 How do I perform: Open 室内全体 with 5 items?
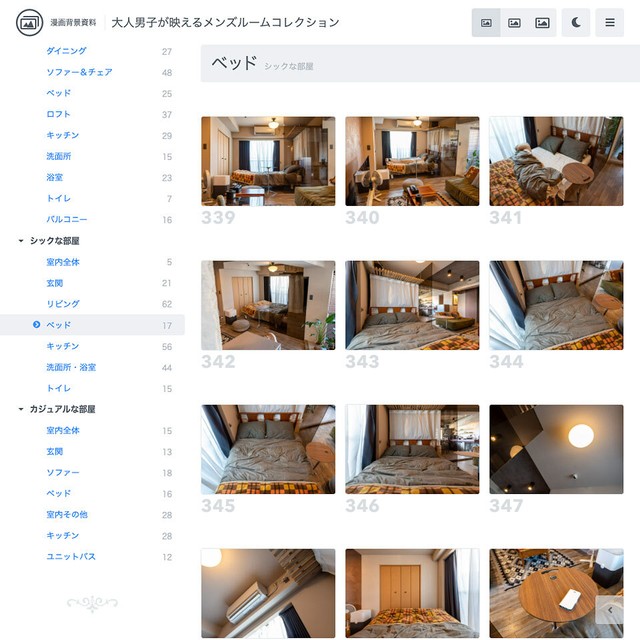(x=63, y=262)
